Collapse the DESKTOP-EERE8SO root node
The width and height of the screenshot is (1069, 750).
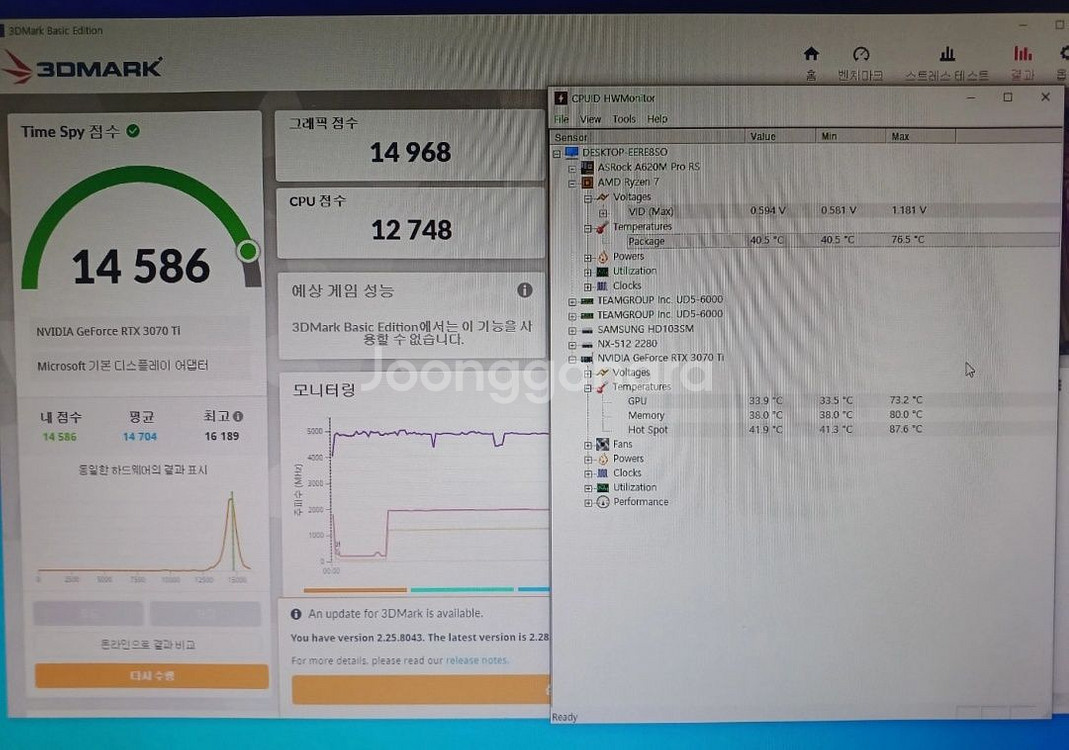tap(556, 153)
